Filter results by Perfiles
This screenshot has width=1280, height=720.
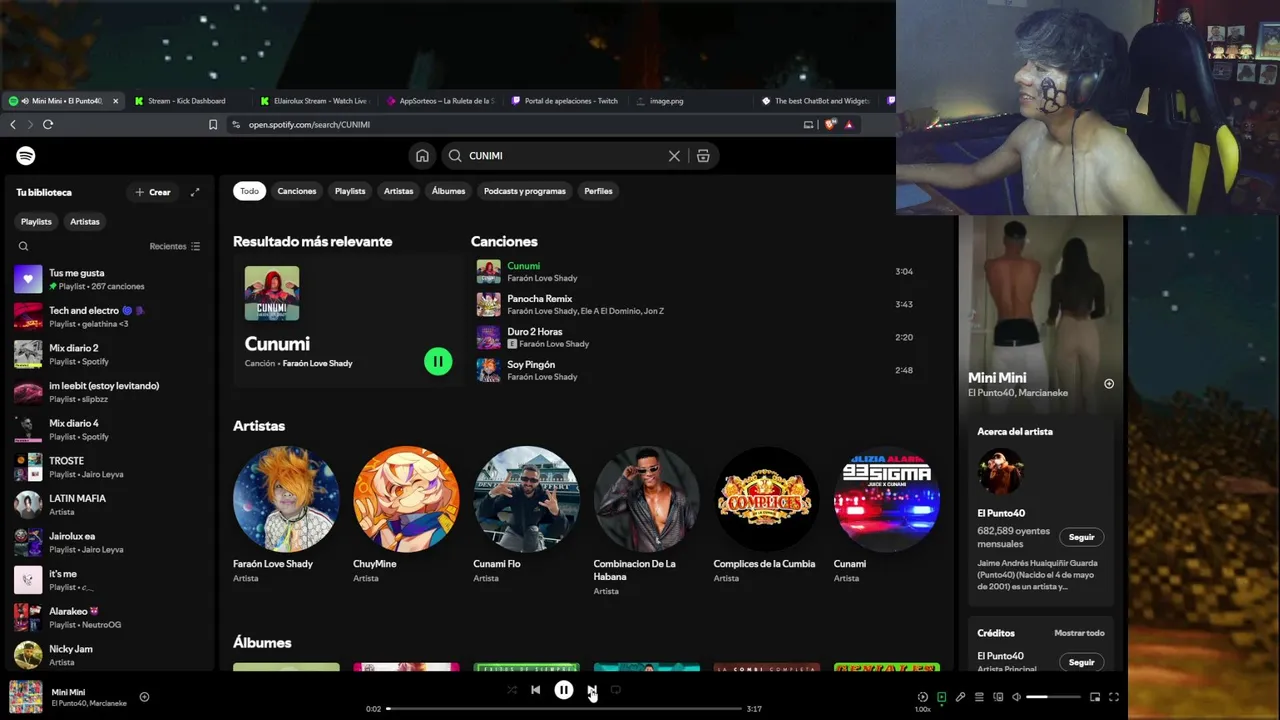click(x=598, y=191)
